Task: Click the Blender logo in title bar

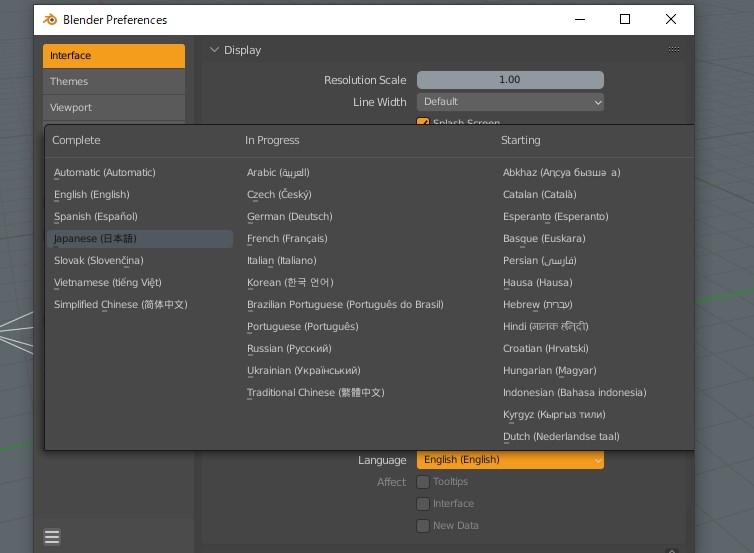Action: click(50, 19)
